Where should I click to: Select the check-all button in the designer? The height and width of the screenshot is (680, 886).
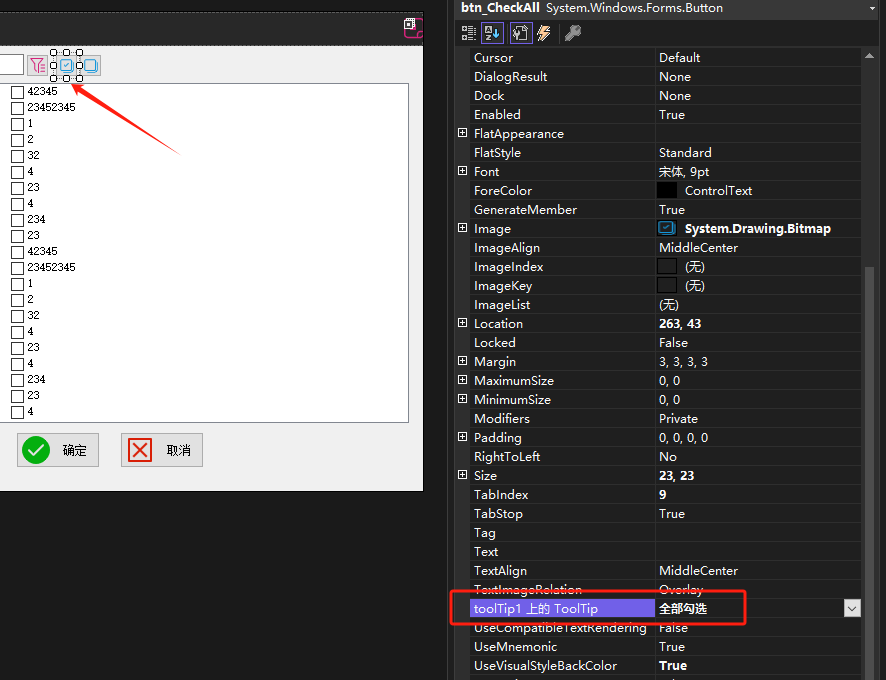tap(66, 66)
